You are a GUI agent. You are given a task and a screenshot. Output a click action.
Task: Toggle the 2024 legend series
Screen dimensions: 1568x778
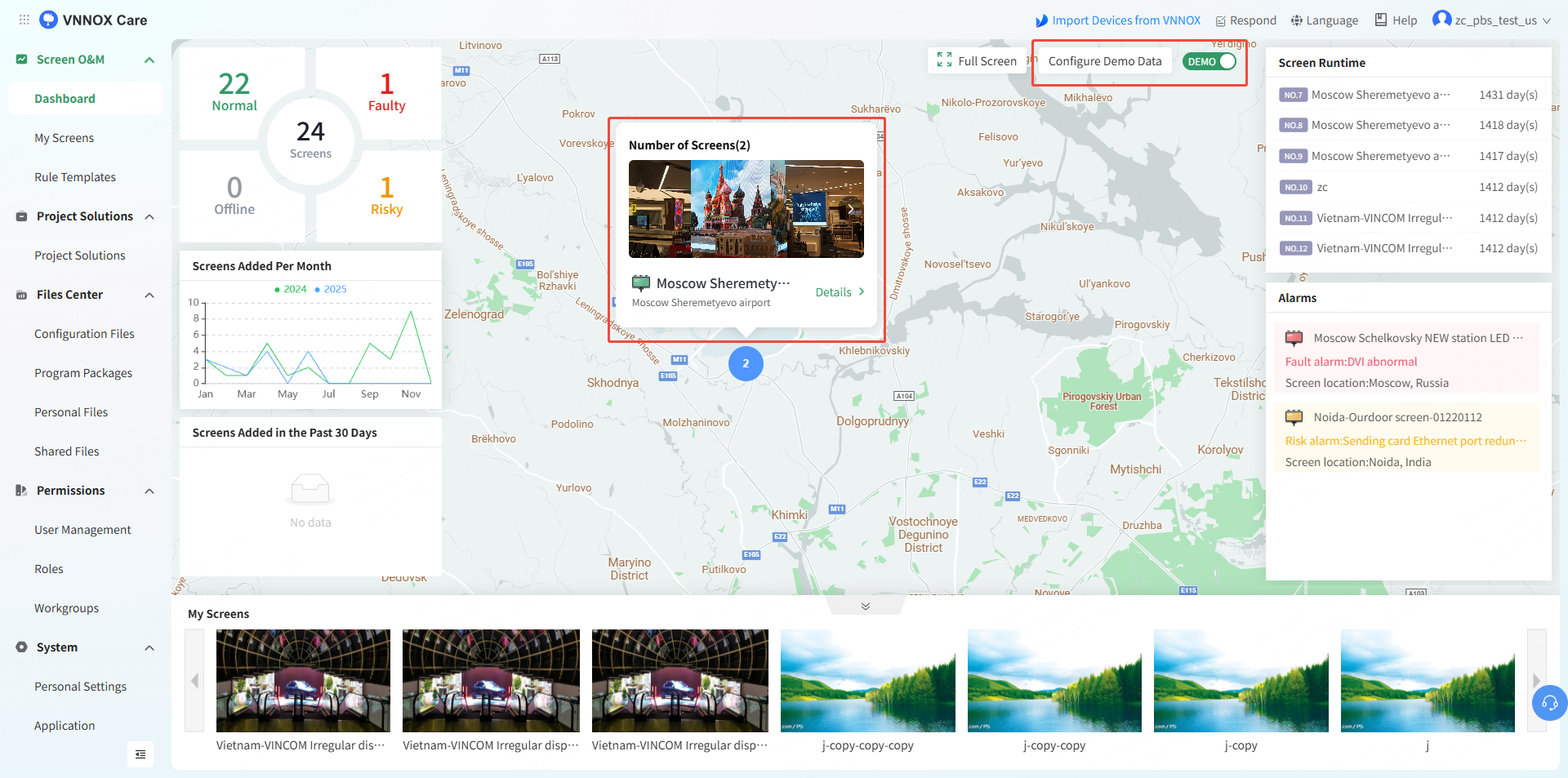click(x=291, y=289)
